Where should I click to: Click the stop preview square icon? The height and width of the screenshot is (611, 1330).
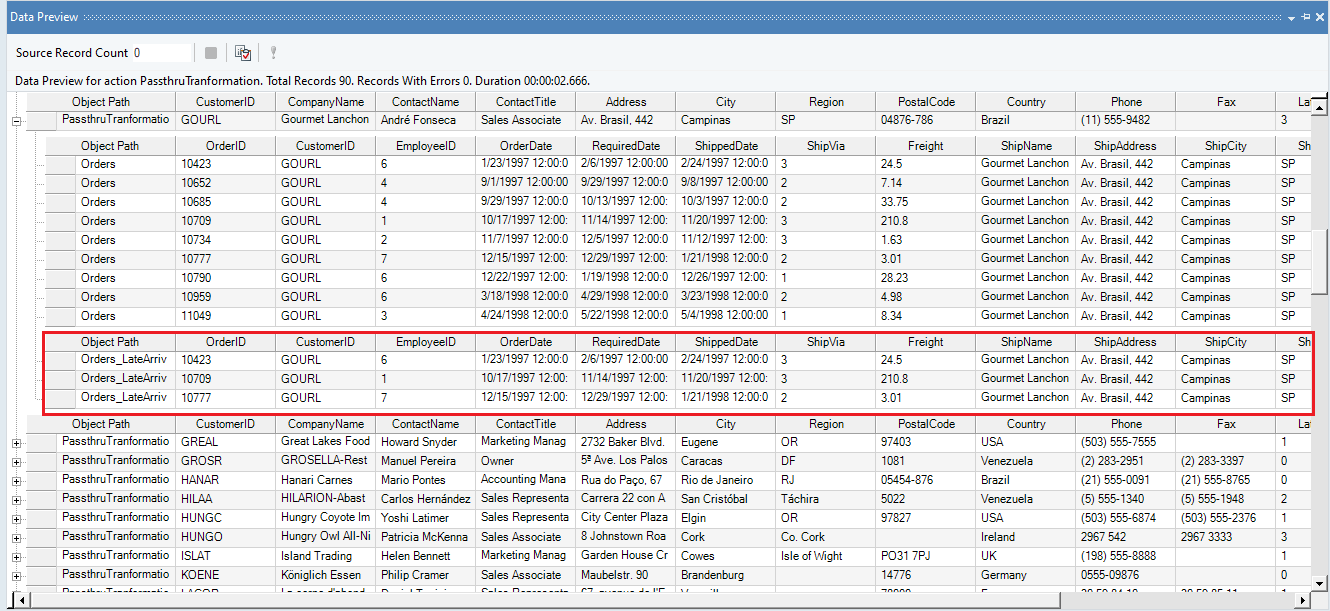click(x=211, y=53)
